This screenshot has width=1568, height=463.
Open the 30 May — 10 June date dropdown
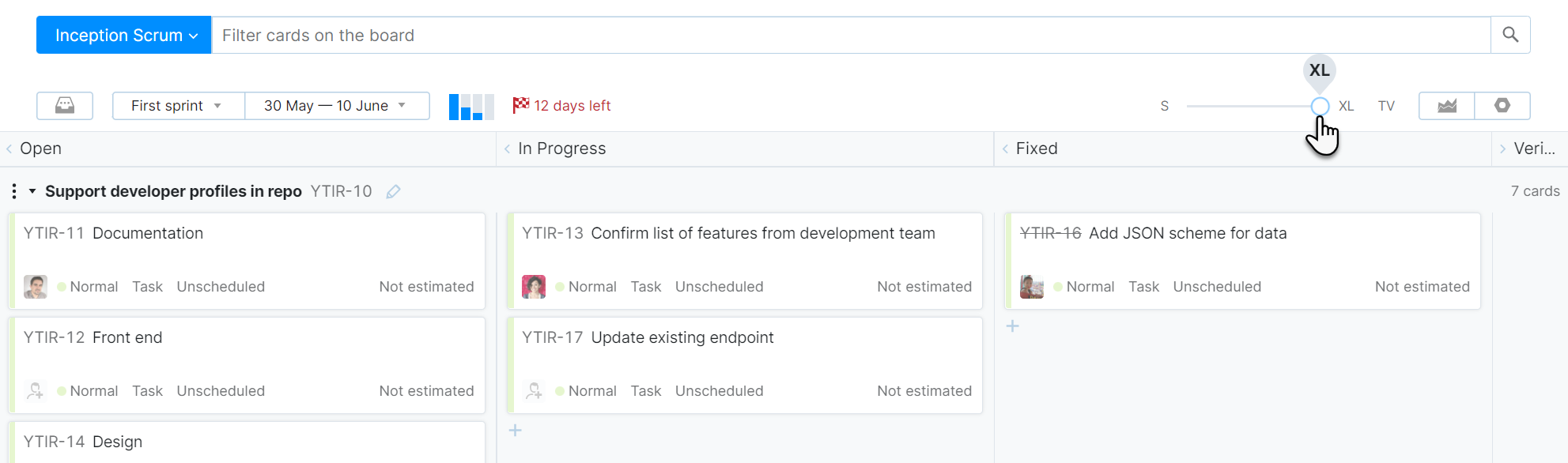click(x=337, y=106)
